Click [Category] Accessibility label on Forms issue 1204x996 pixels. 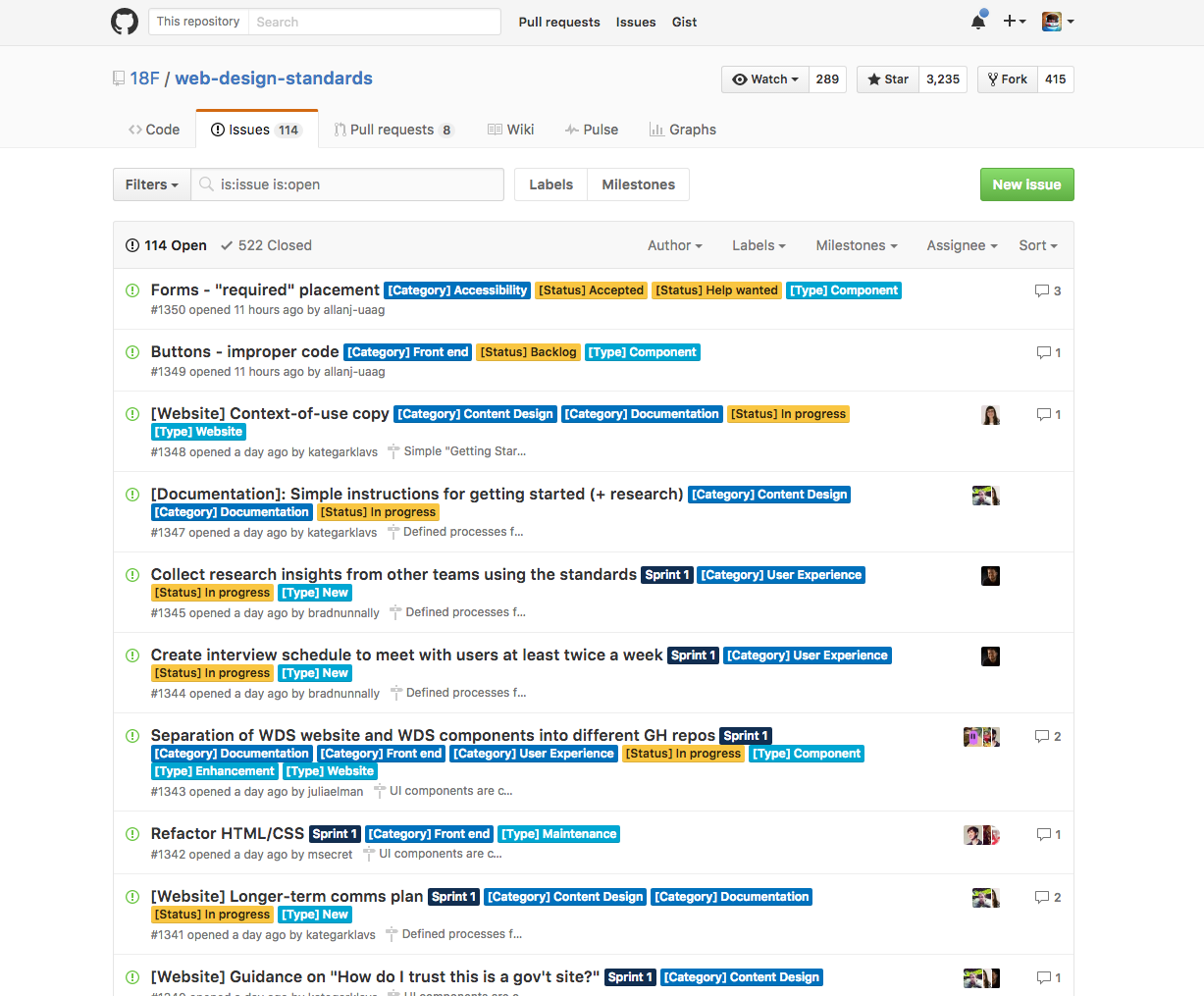click(457, 290)
